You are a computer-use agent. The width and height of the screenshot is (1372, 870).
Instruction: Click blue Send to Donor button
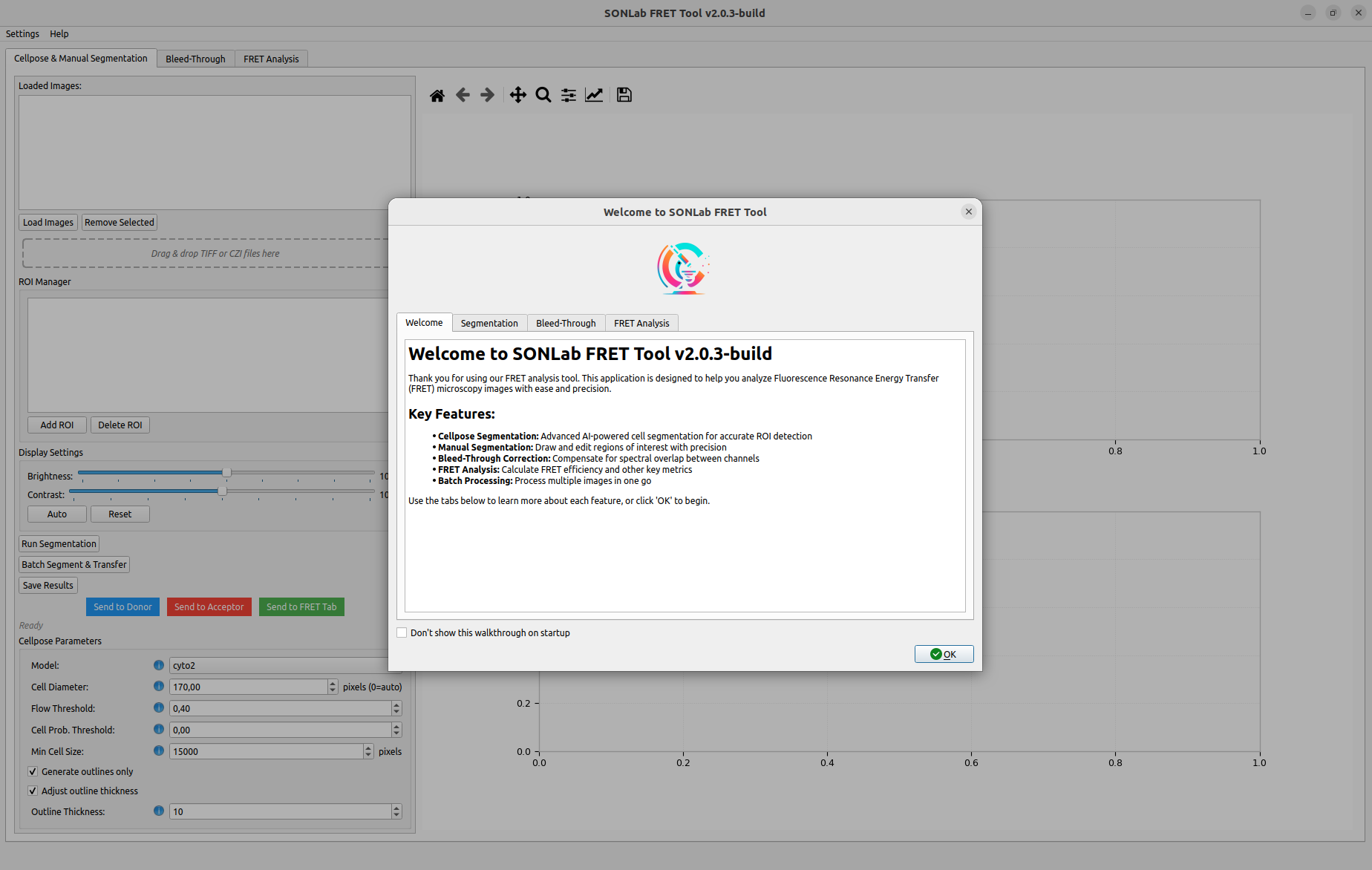point(122,606)
